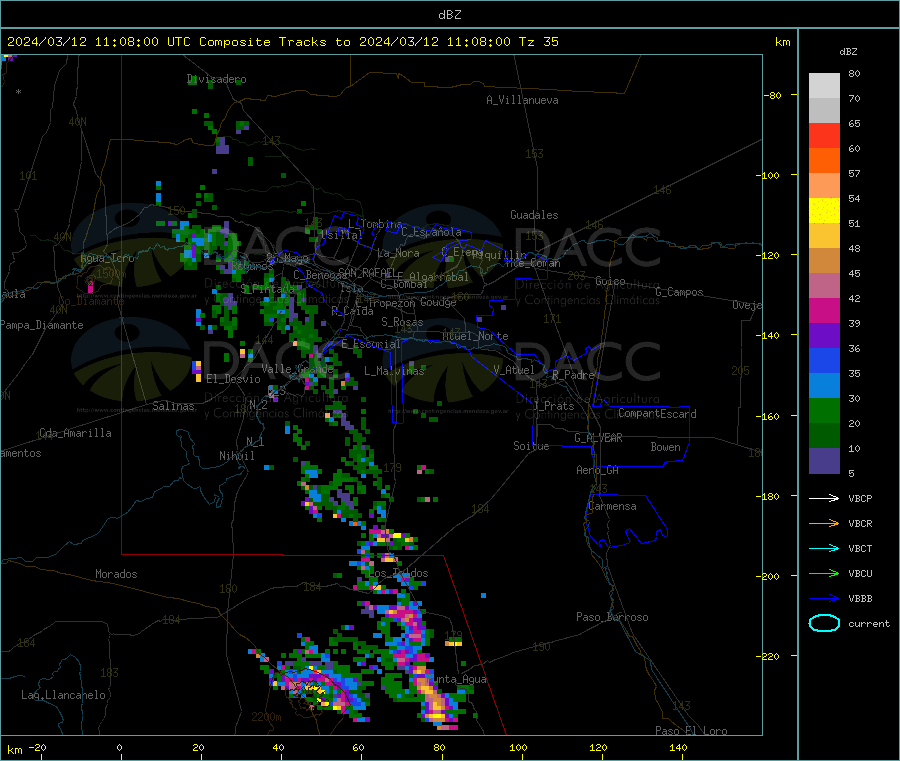Select the yellow 54 dBZ color swatch
Screen dimensions: 900x761
click(824, 211)
